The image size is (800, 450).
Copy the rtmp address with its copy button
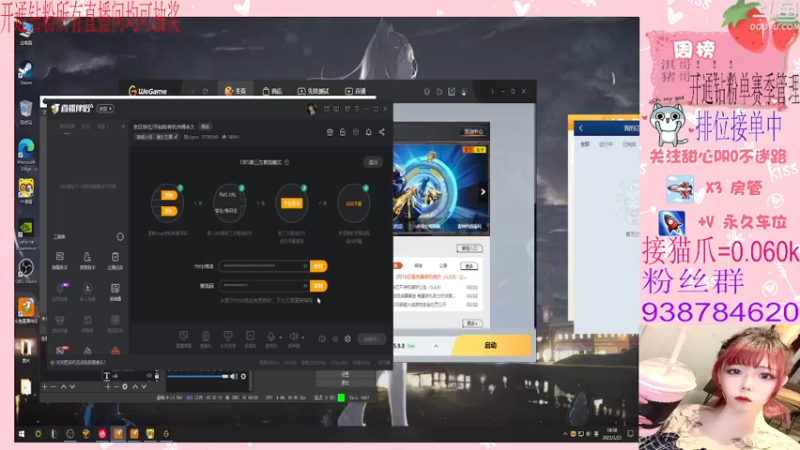pyautogui.click(x=318, y=266)
